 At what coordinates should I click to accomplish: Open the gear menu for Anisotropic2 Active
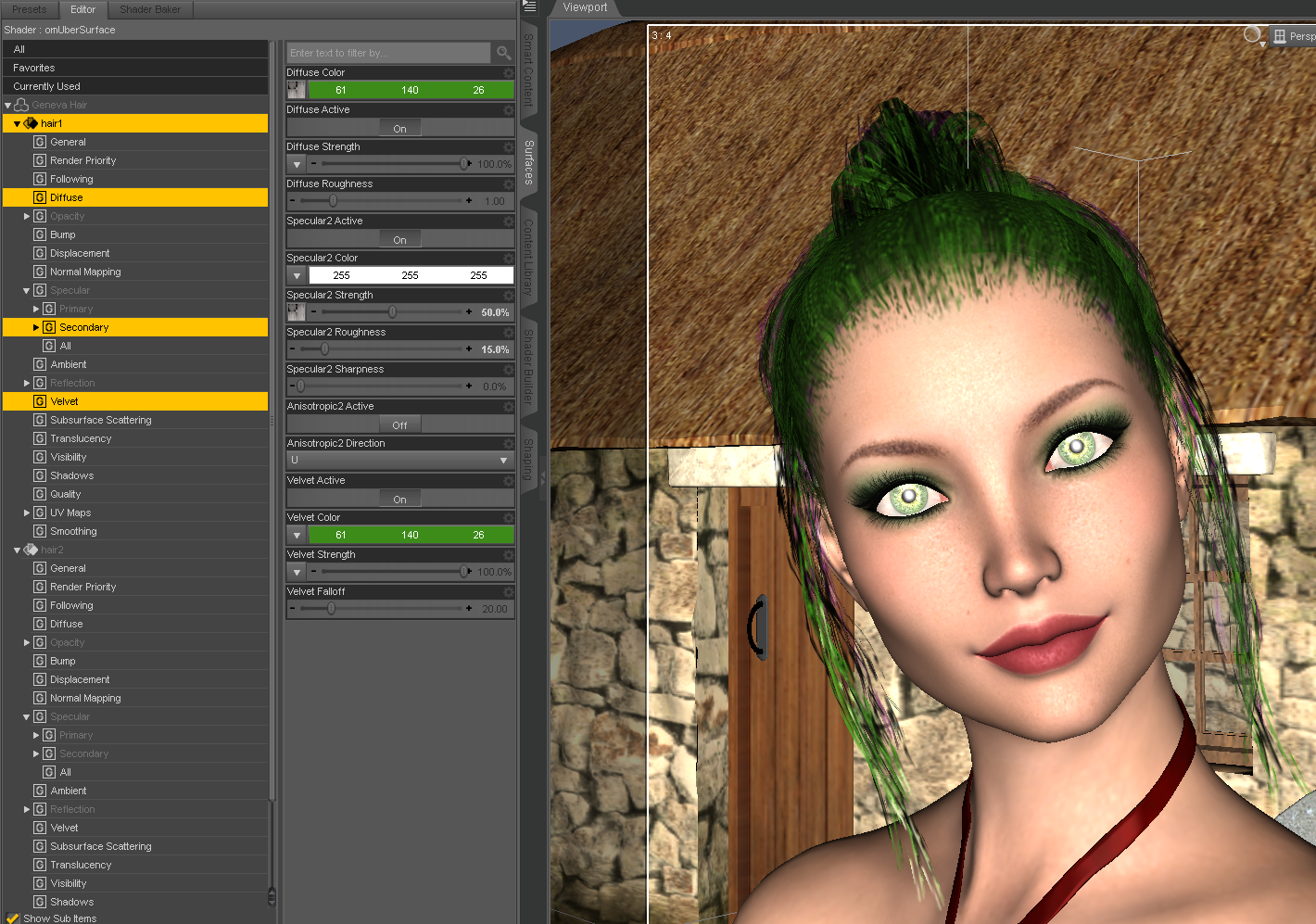click(509, 406)
